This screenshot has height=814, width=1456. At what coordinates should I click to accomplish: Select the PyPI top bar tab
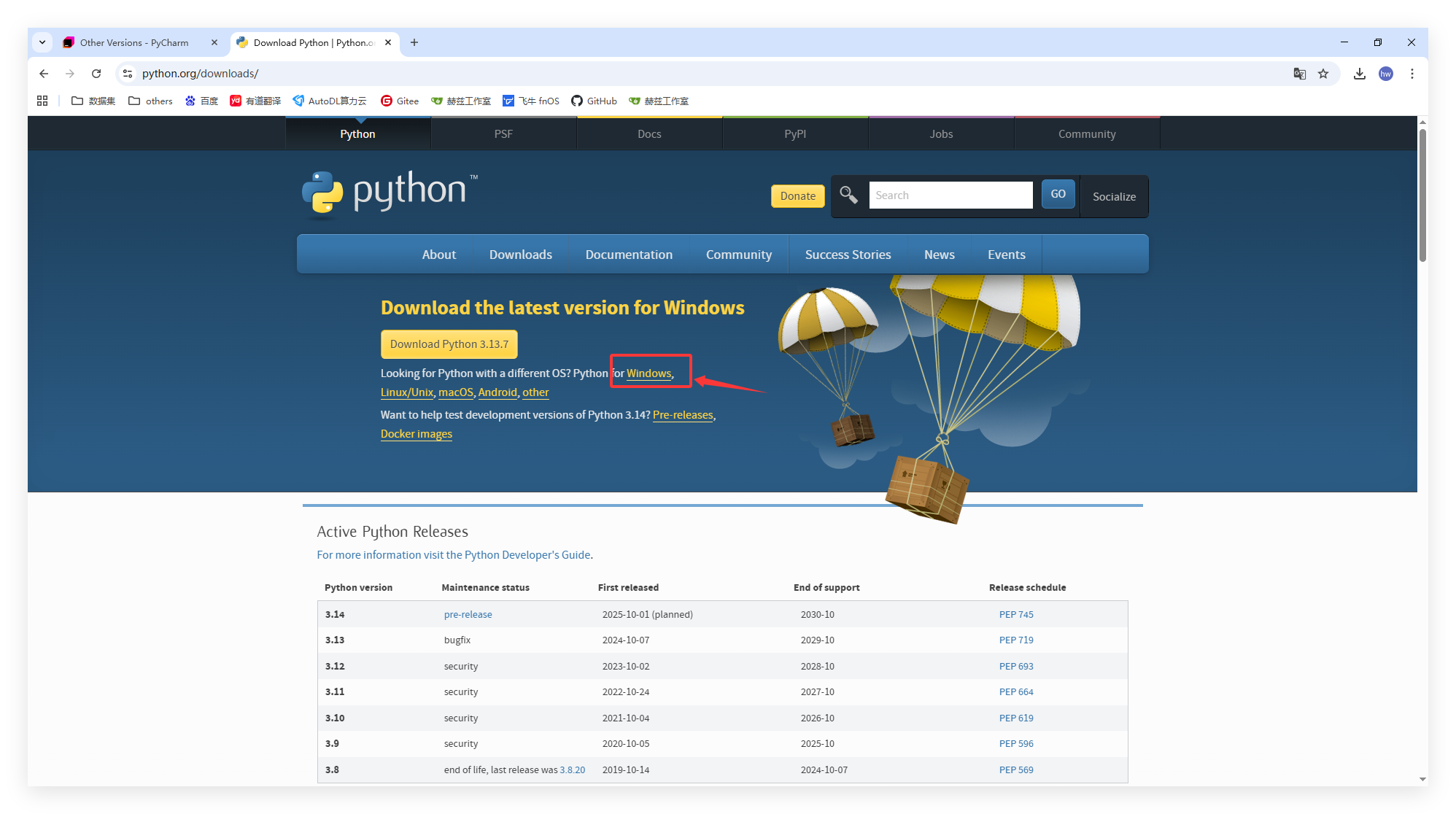coord(795,133)
